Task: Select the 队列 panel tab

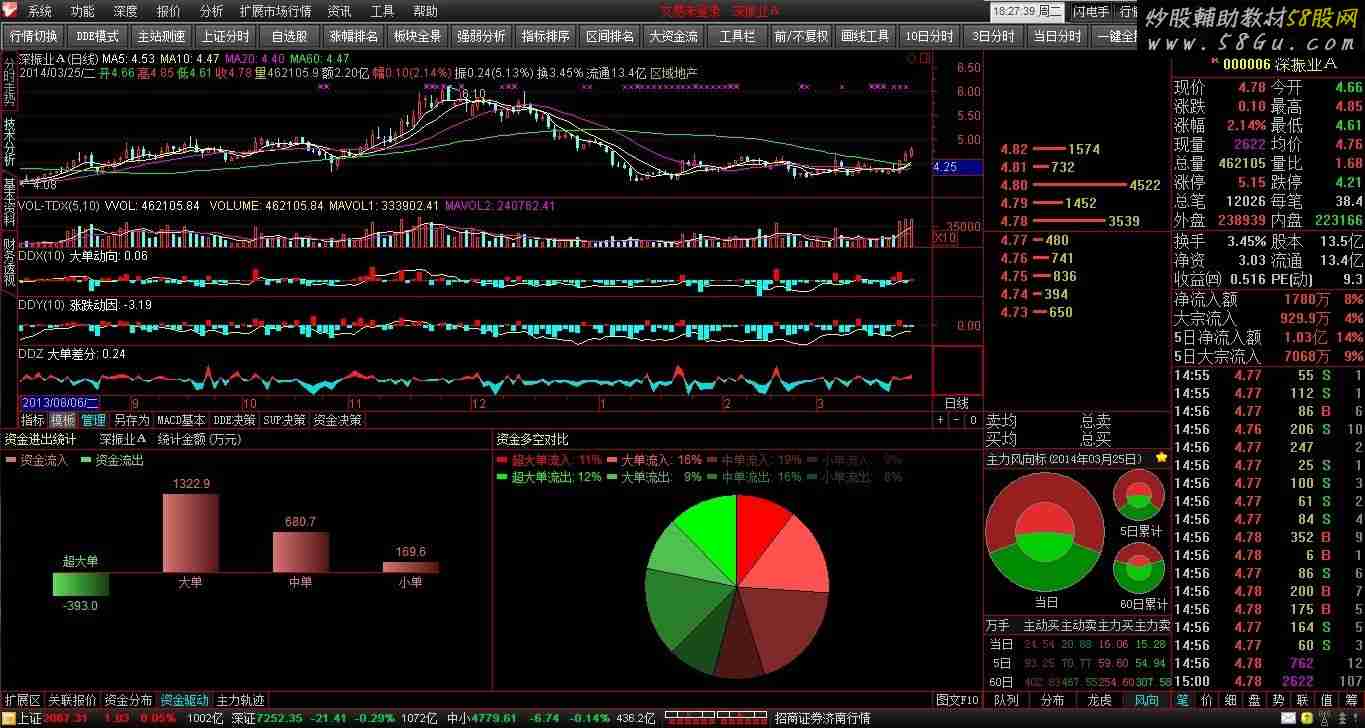Action: pos(1006,700)
